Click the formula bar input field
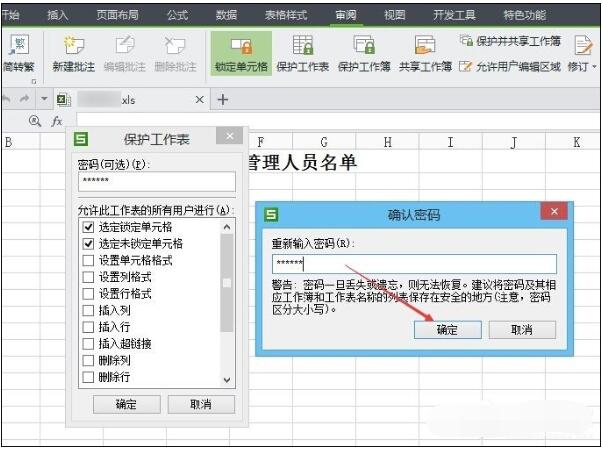 click(x=338, y=121)
